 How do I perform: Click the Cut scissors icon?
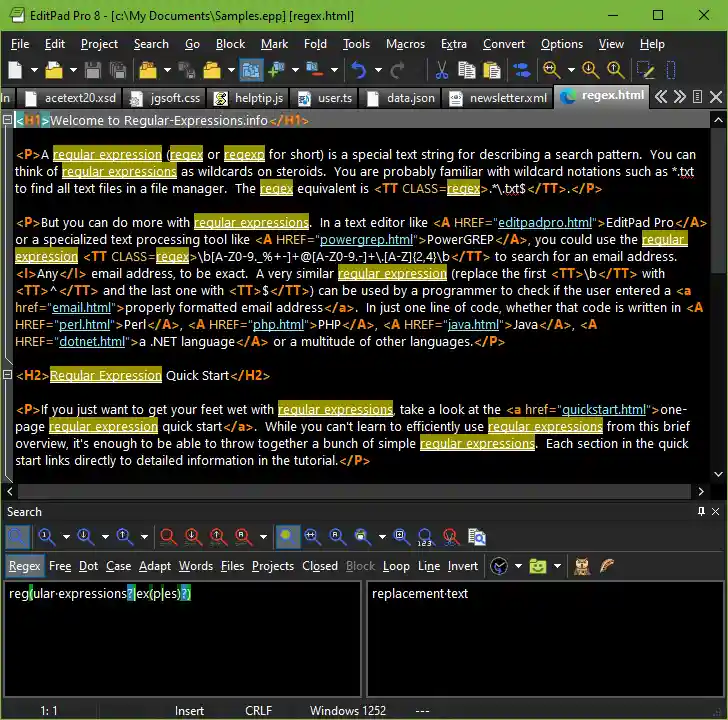(x=442, y=70)
